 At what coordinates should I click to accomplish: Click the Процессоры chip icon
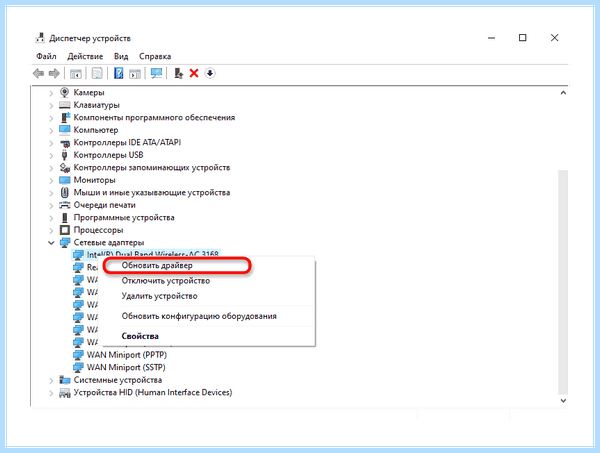click(x=65, y=230)
